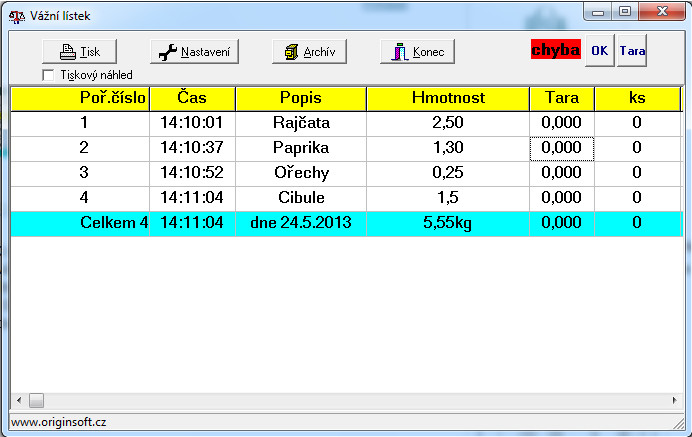This screenshot has height=437, width=692.
Task: Select the Paprika description cell
Action: (x=301, y=148)
